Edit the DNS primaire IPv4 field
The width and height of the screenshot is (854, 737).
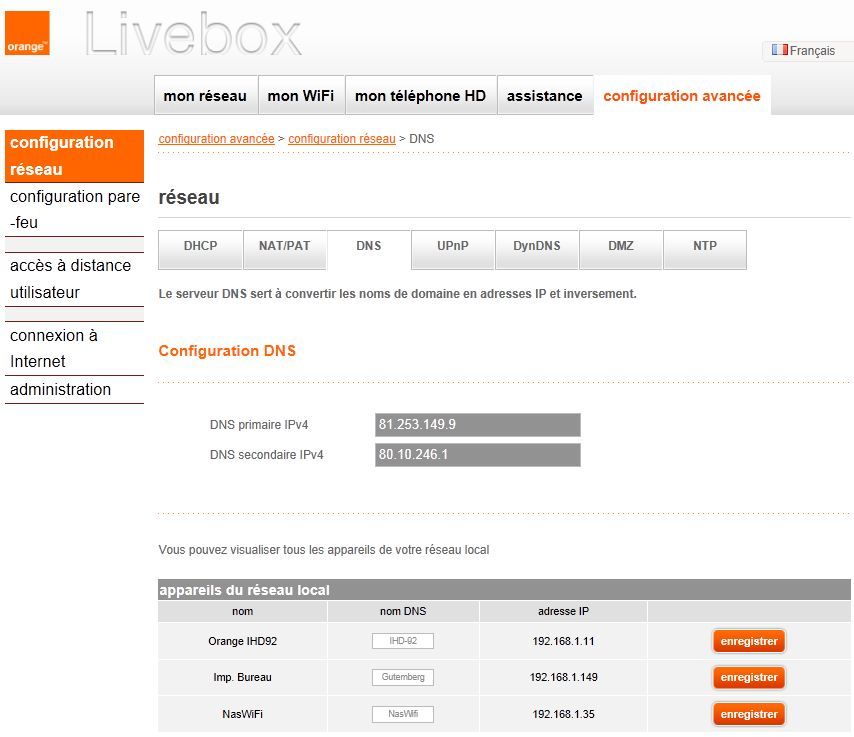click(477, 424)
